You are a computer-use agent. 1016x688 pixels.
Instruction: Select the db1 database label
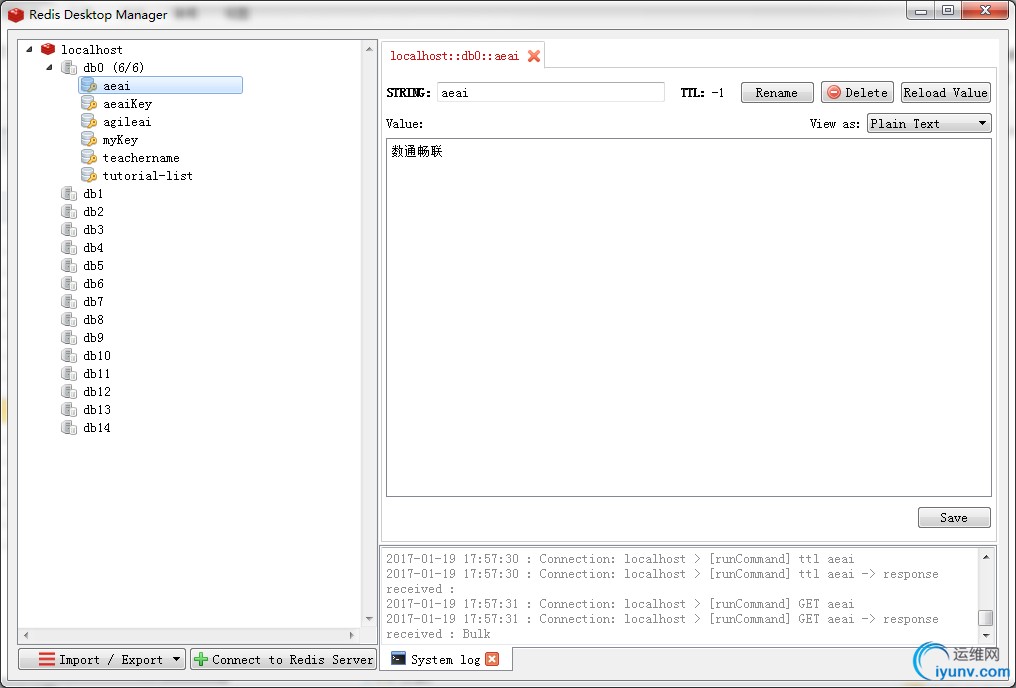(x=93, y=194)
